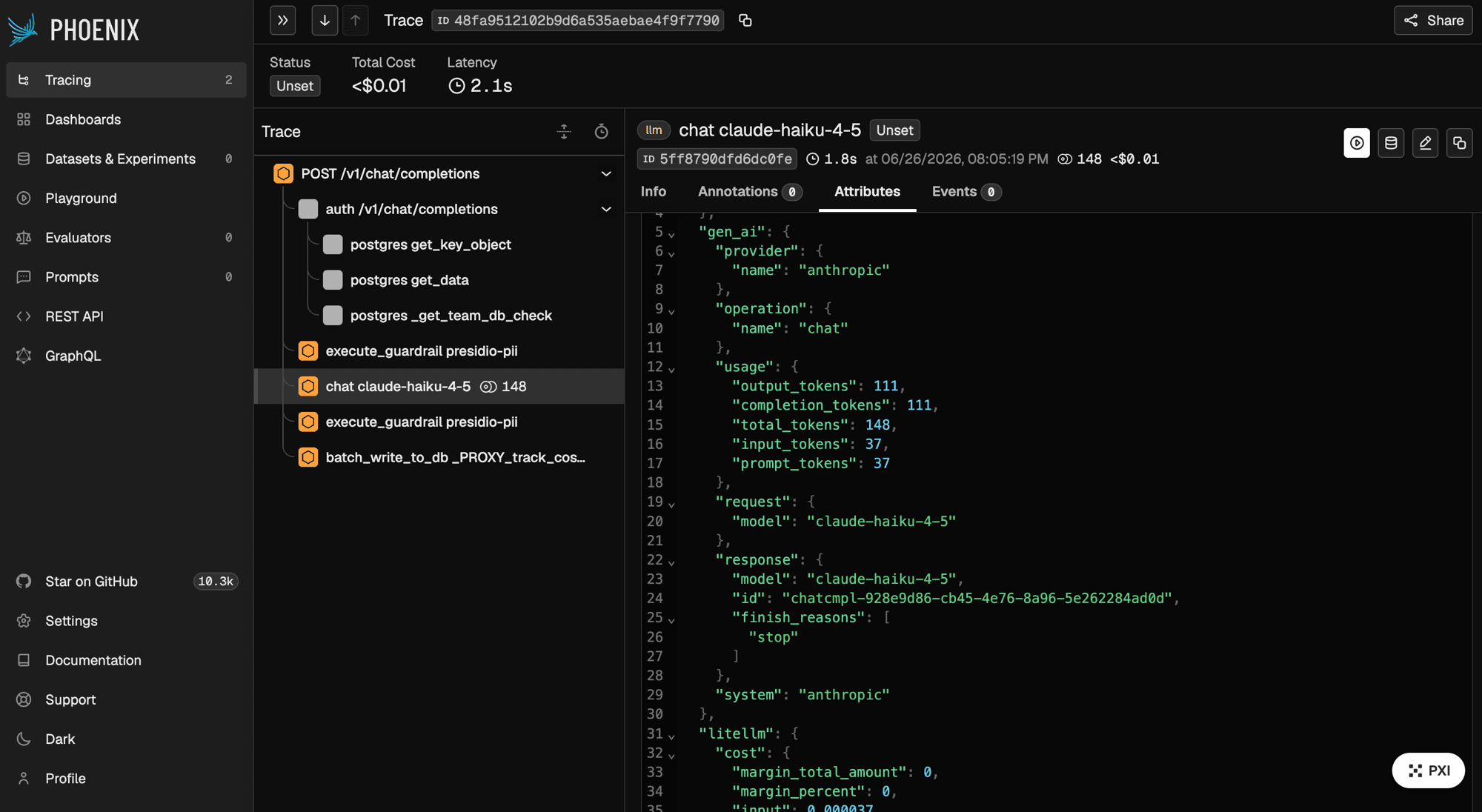Open span in Playground with play icon

click(x=1357, y=143)
